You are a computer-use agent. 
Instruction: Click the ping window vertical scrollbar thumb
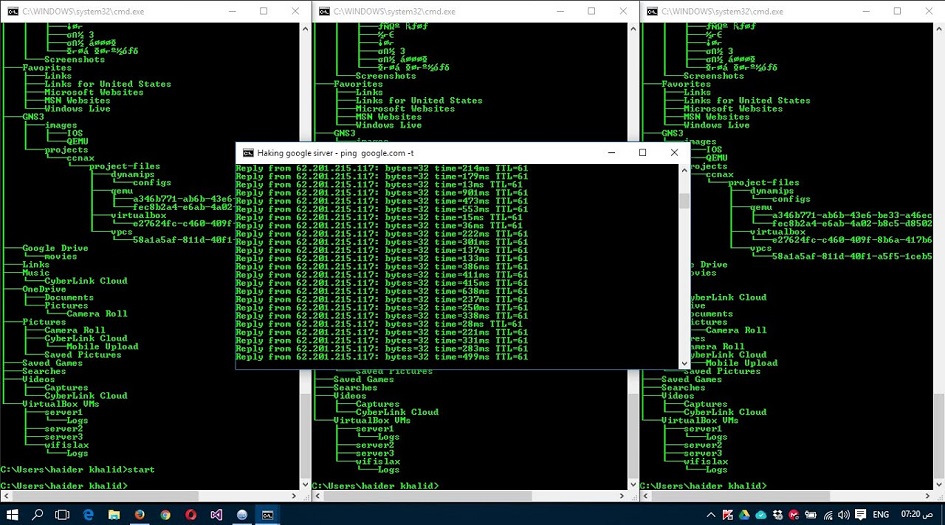click(x=685, y=200)
